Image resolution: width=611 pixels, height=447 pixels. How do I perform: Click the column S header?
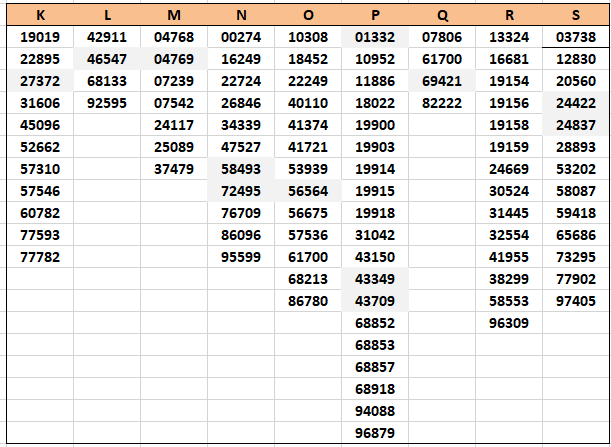coord(576,15)
